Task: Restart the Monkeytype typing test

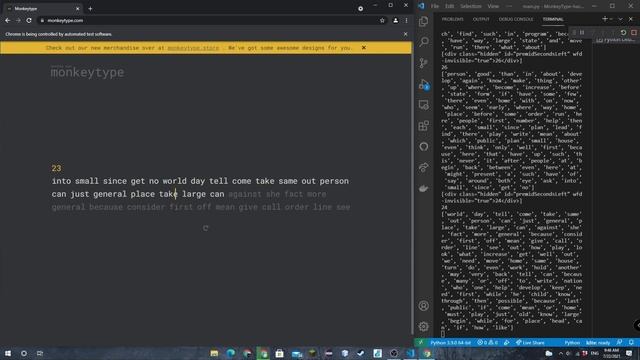Action: (205, 228)
